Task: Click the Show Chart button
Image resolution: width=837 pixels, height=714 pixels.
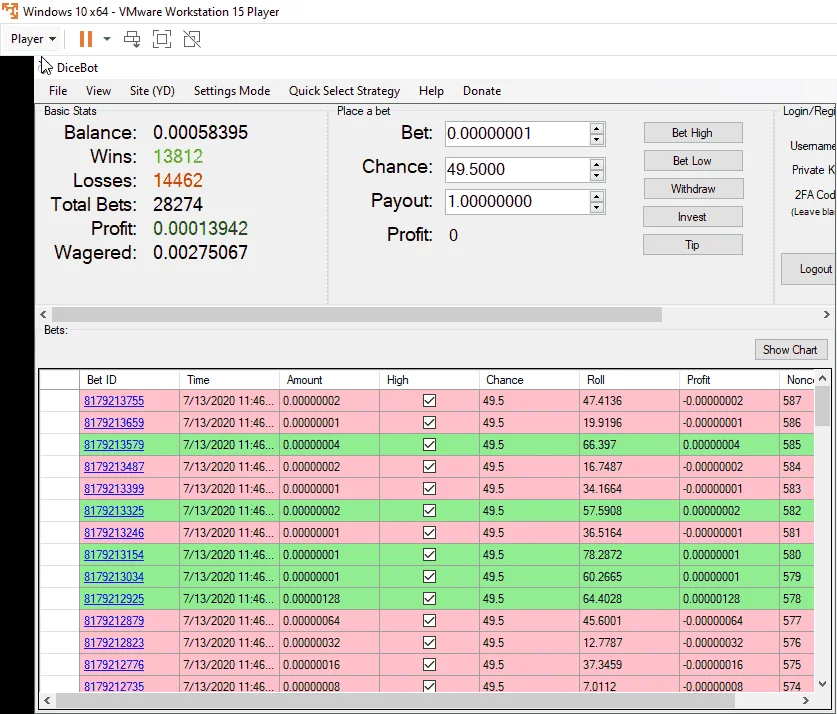Action: 791,350
